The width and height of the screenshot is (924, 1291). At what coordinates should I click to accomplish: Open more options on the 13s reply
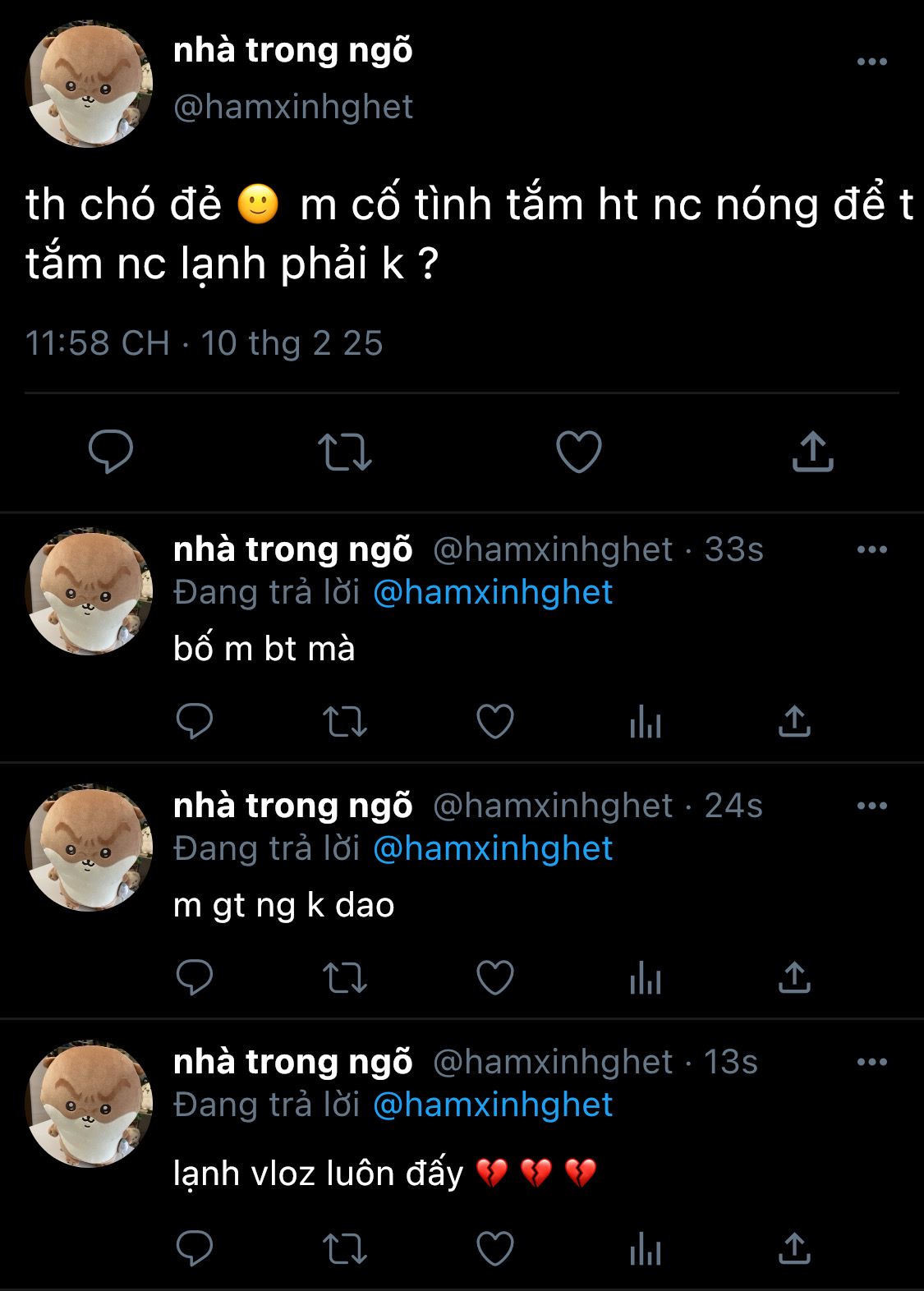coord(871,1062)
